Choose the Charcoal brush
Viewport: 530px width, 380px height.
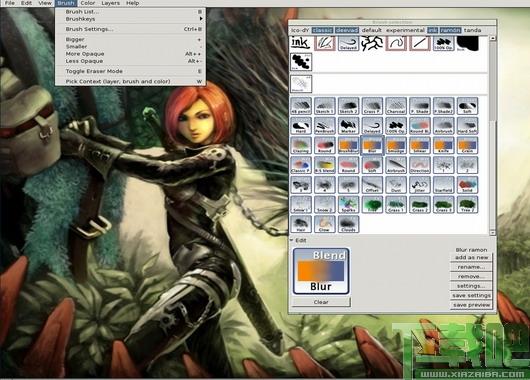[396, 106]
